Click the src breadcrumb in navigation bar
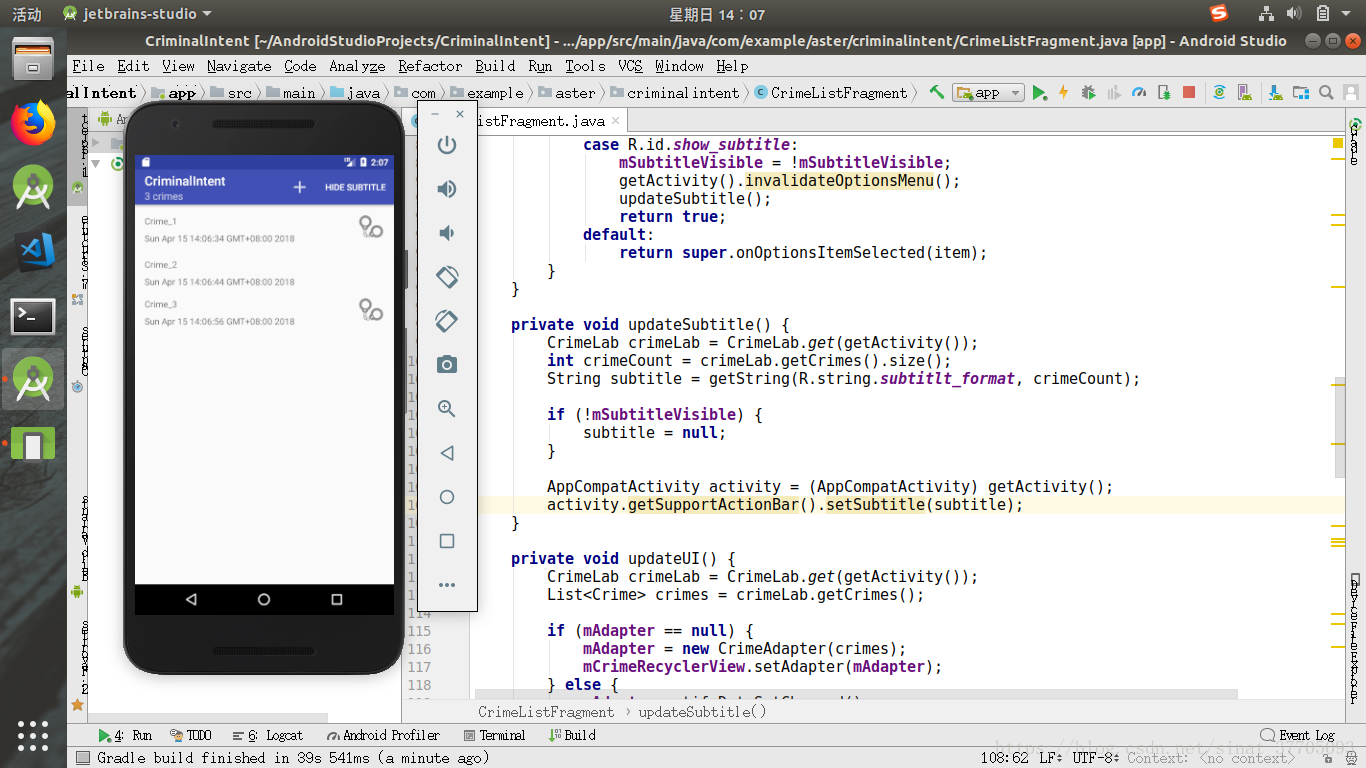The width and height of the screenshot is (1366, 768). tap(232, 93)
